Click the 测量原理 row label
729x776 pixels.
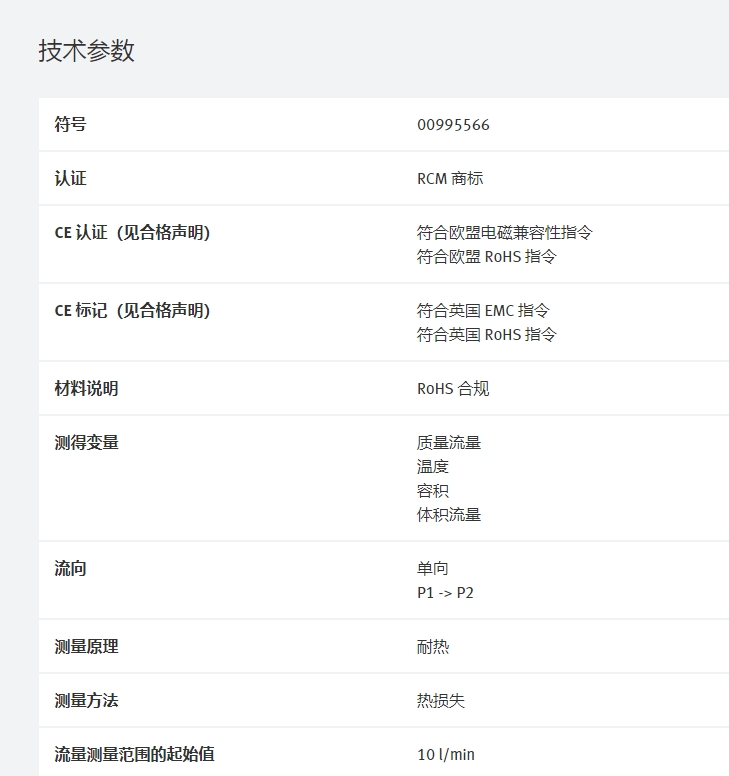click(86, 646)
